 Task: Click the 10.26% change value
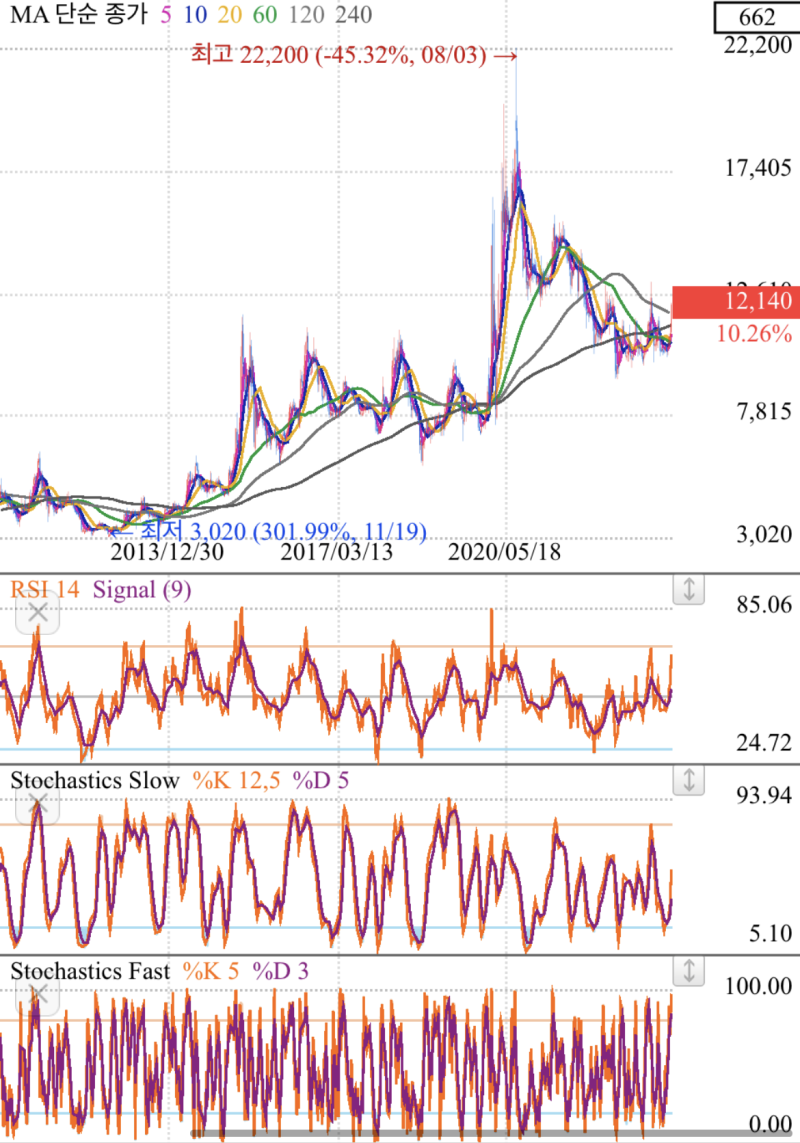pyautogui.click(x=754, y=334)
